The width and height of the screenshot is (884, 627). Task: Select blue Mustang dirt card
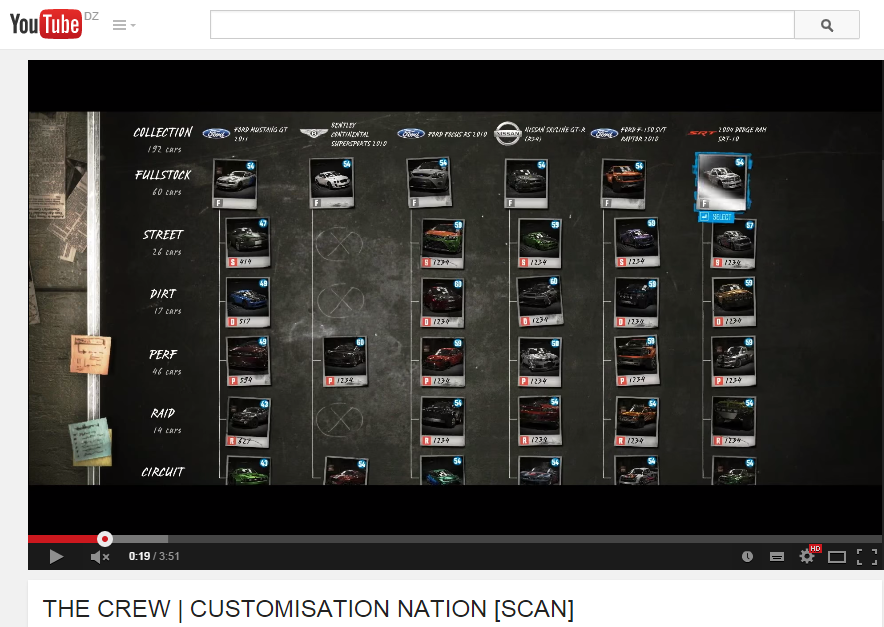(x=247, y=302)
